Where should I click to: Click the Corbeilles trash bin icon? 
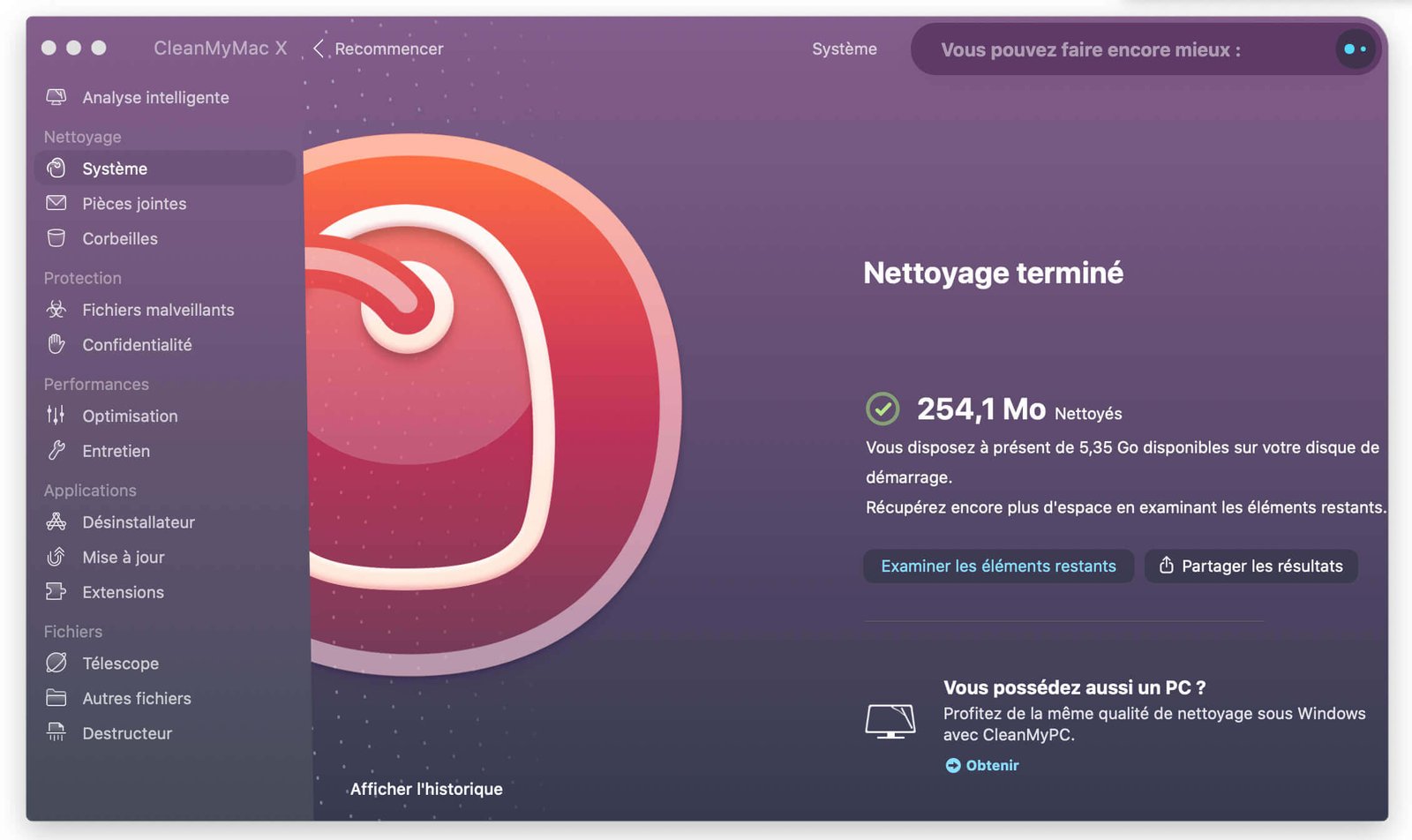click(x=56, y=238)
